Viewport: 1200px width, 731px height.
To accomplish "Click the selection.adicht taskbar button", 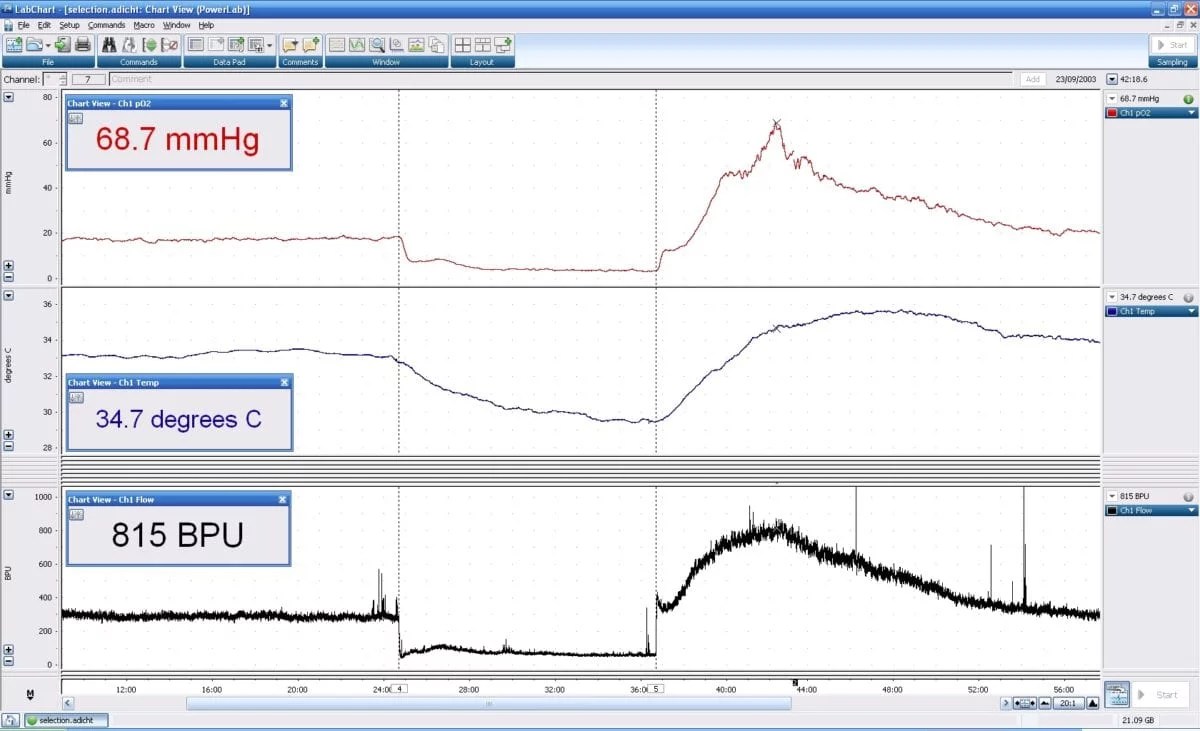I will 63,719.
